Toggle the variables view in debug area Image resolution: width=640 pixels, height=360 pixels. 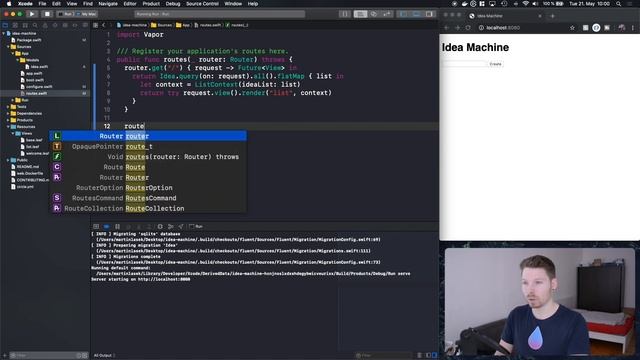[428, 356]
